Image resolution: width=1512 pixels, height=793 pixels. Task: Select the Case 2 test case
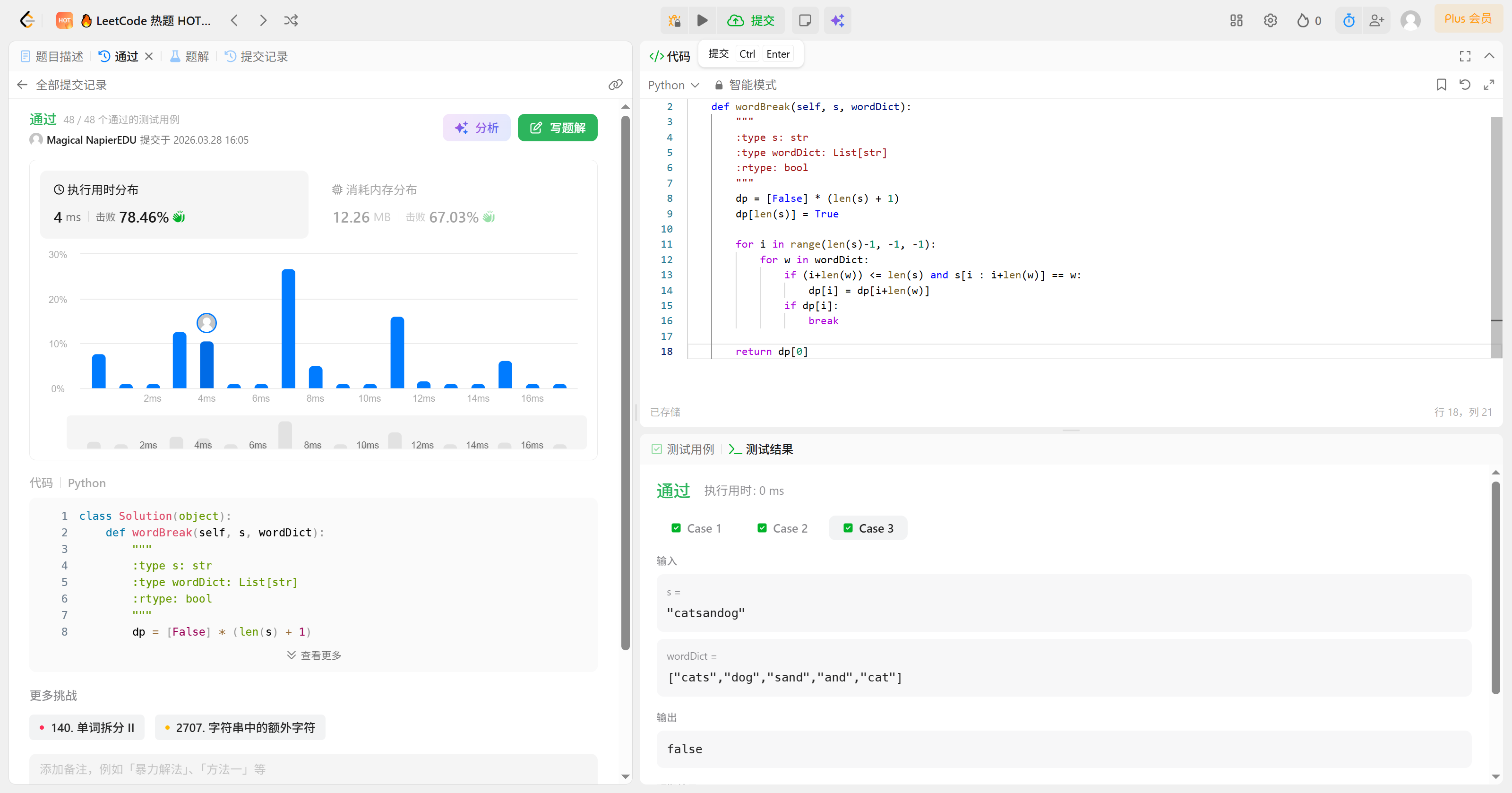coord(782,528)
